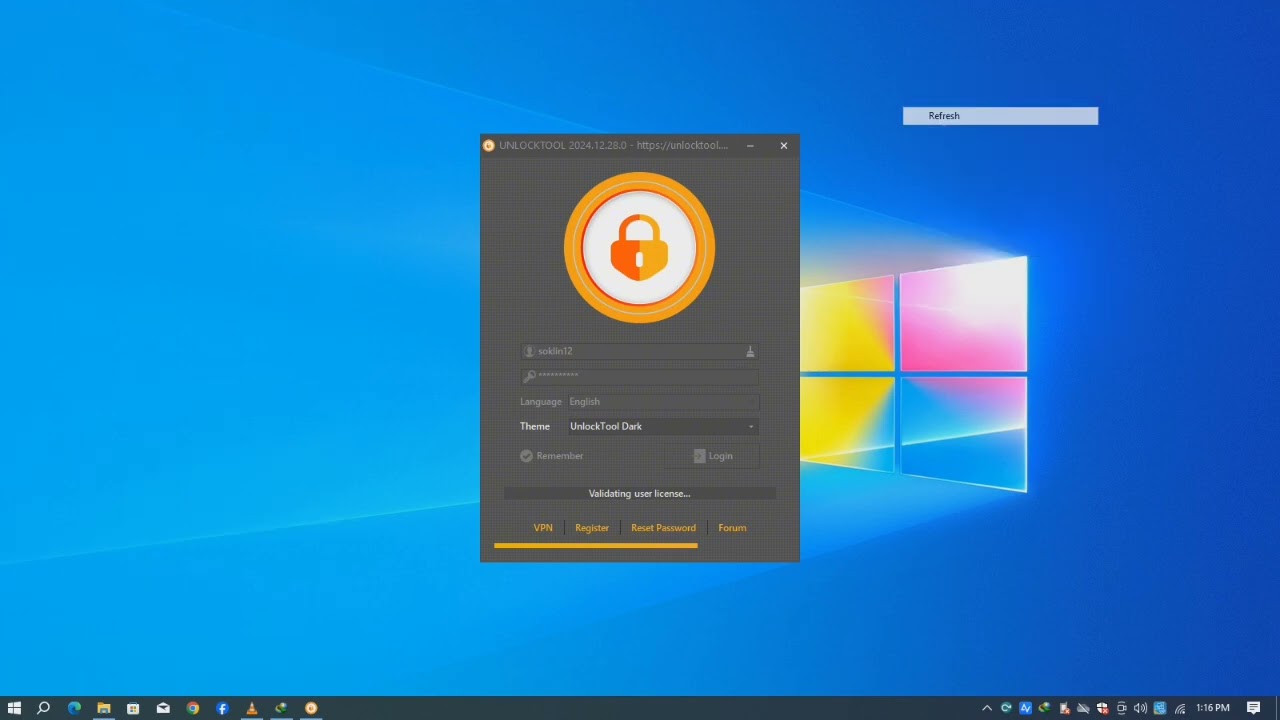Open OneDrive cloud tray icon
Screen dimensions: 1280x720
1083,708
